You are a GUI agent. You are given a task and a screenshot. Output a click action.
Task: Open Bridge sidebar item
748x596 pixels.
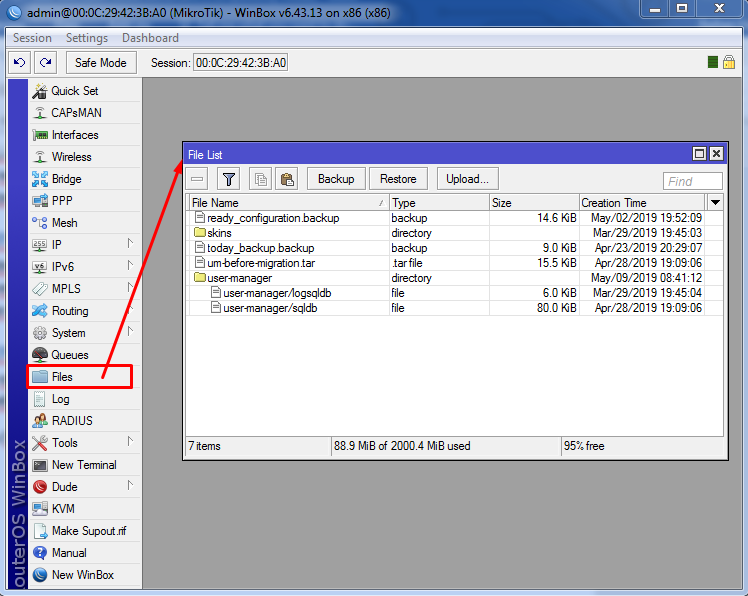tap(86, 179)
